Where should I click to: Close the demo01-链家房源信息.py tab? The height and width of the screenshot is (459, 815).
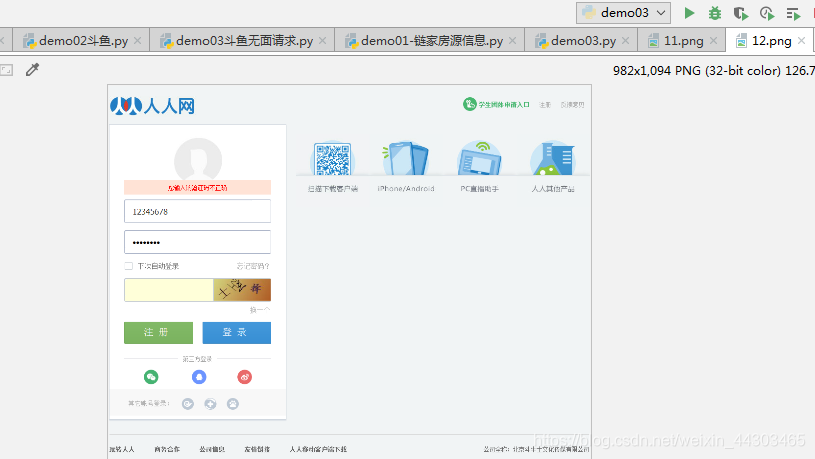click(512, 41)
